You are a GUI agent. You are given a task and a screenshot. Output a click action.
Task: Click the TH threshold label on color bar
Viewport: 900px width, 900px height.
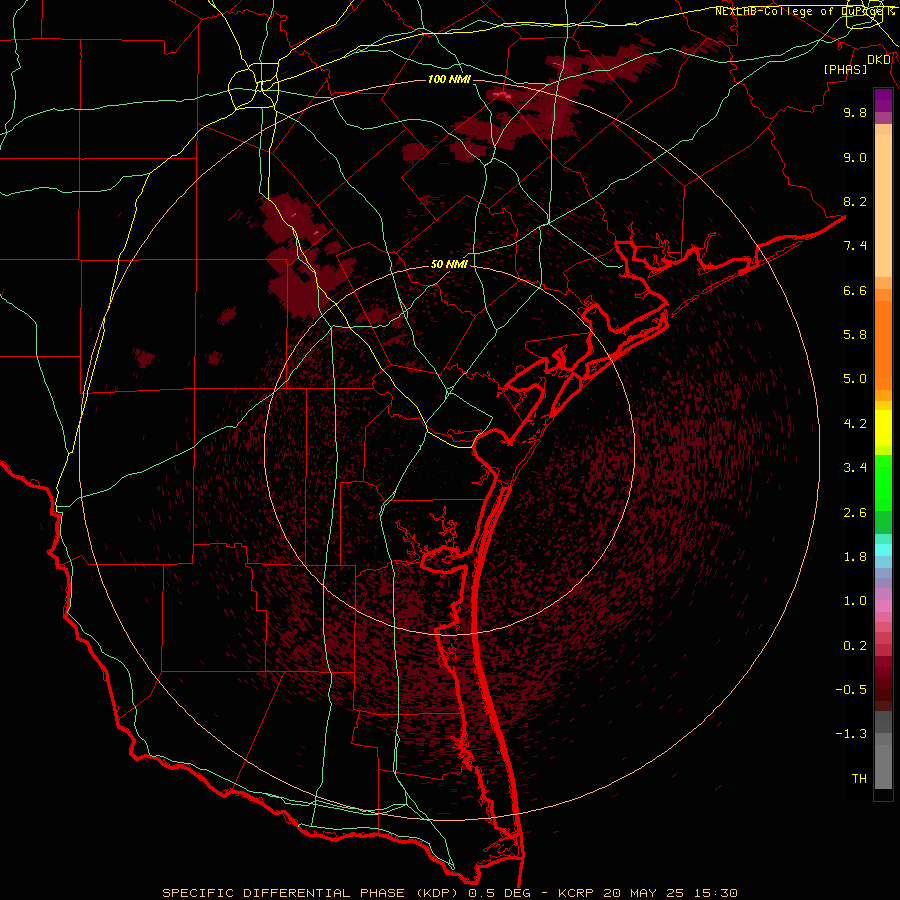click(859, 779)
